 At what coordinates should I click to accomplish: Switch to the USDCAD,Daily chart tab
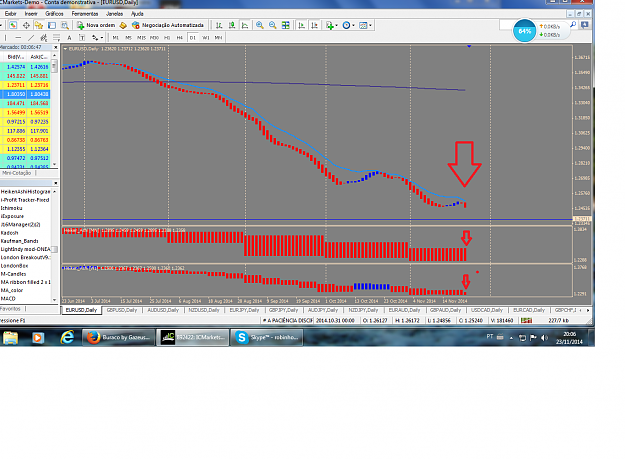486,310
